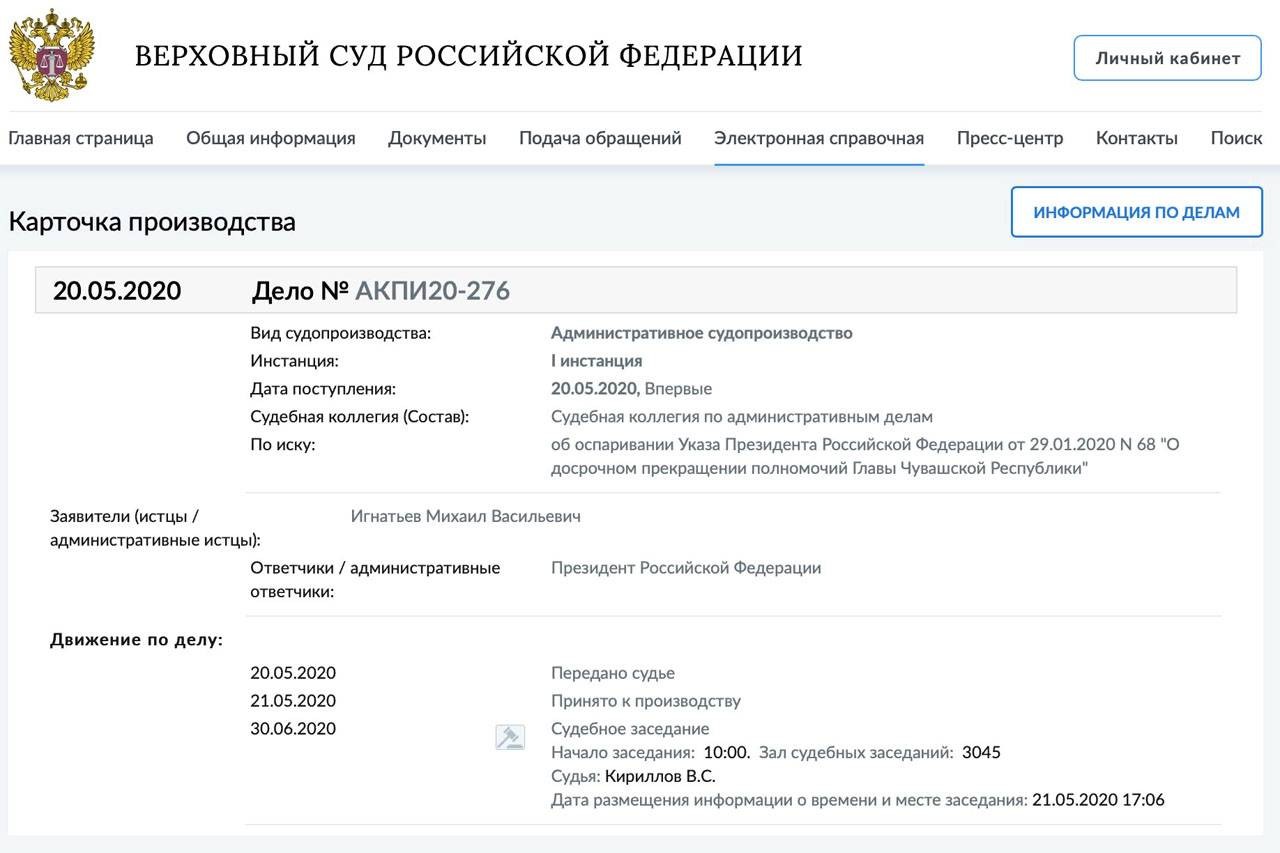Click the site title Верховный Суд Российской Федерации
The image size is (1280, 853).
click(x=468, y=56)
